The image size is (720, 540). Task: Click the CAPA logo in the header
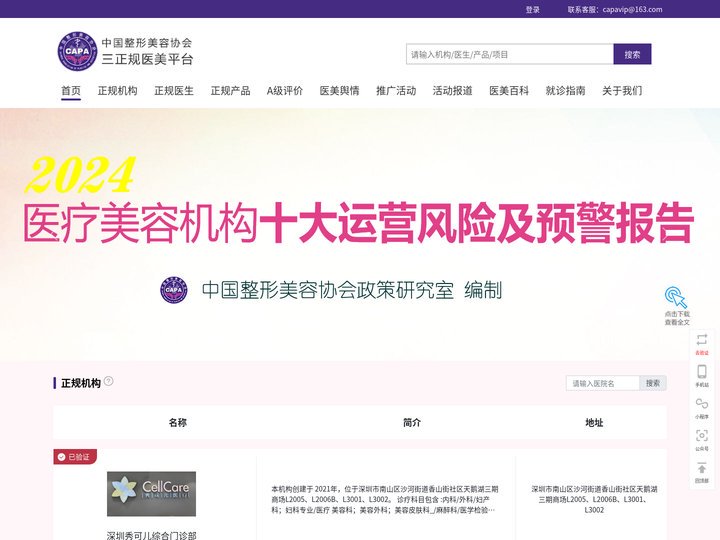(77, 51)
